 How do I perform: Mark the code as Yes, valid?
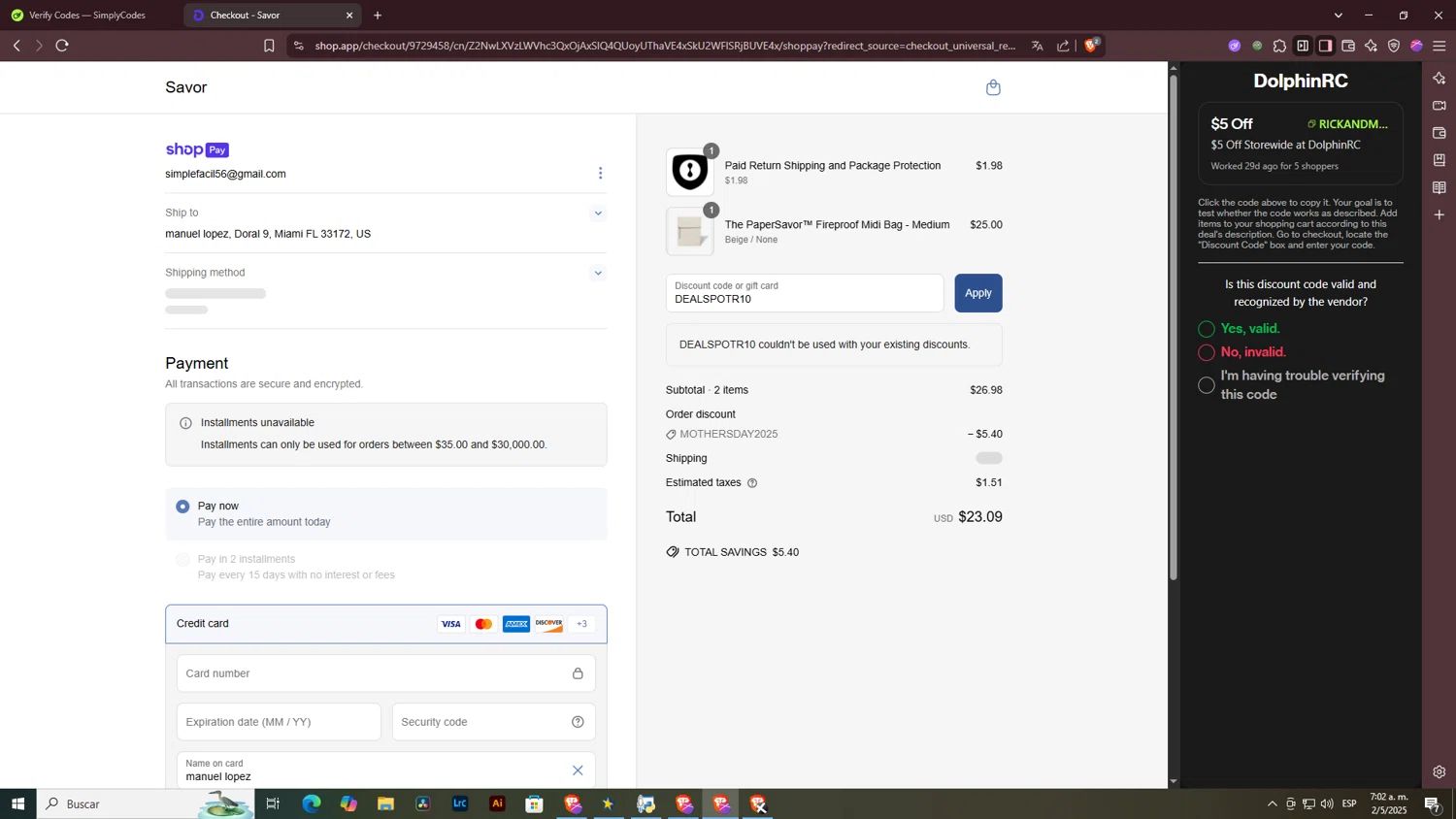tap(1207, 329)
